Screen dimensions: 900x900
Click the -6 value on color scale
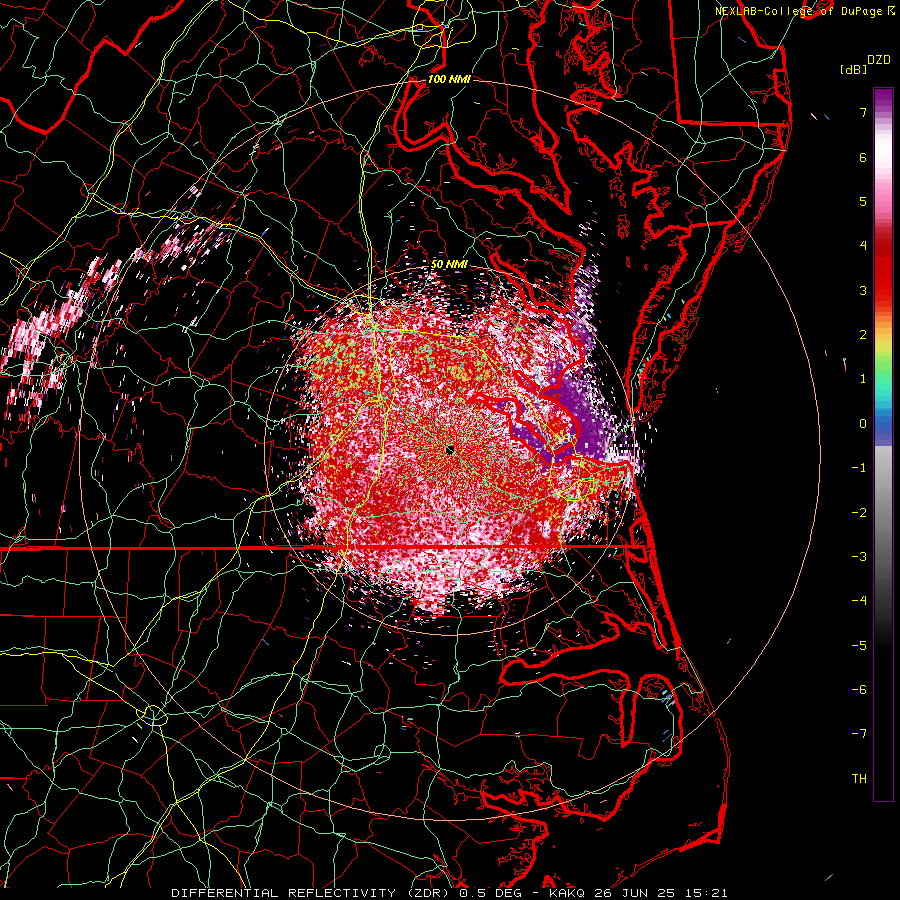pos(859,690)
